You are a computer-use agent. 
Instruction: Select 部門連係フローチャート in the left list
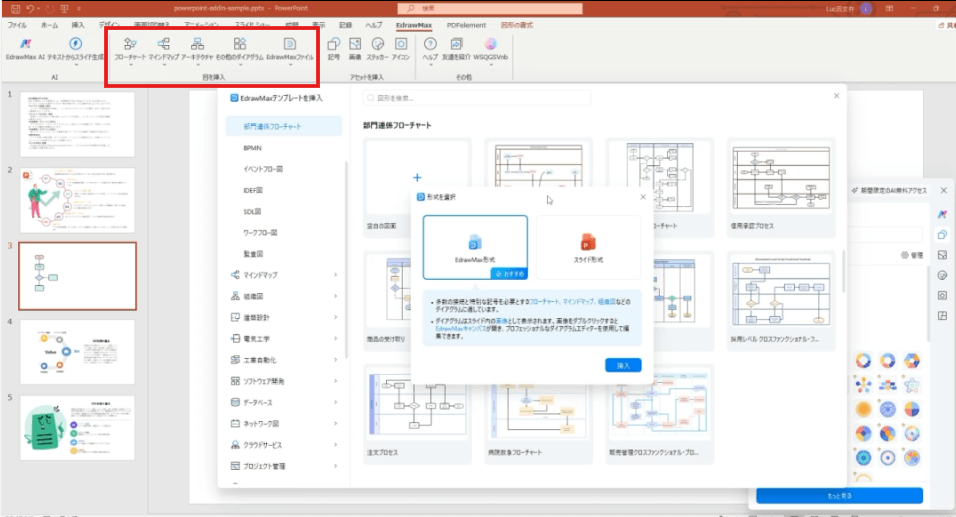pos(284,126)
